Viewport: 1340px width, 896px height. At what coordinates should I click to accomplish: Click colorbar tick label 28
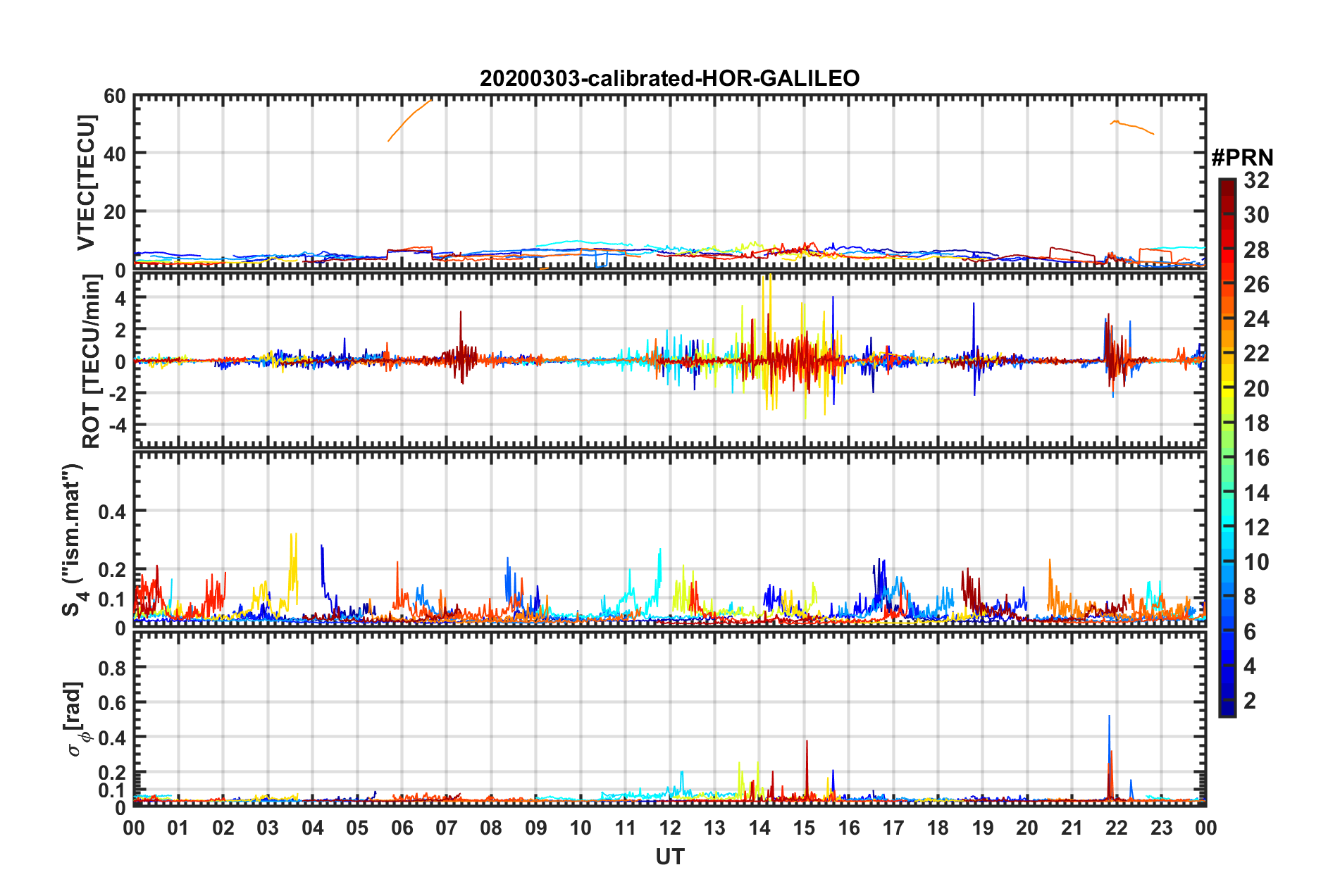tap(1256, 250)
